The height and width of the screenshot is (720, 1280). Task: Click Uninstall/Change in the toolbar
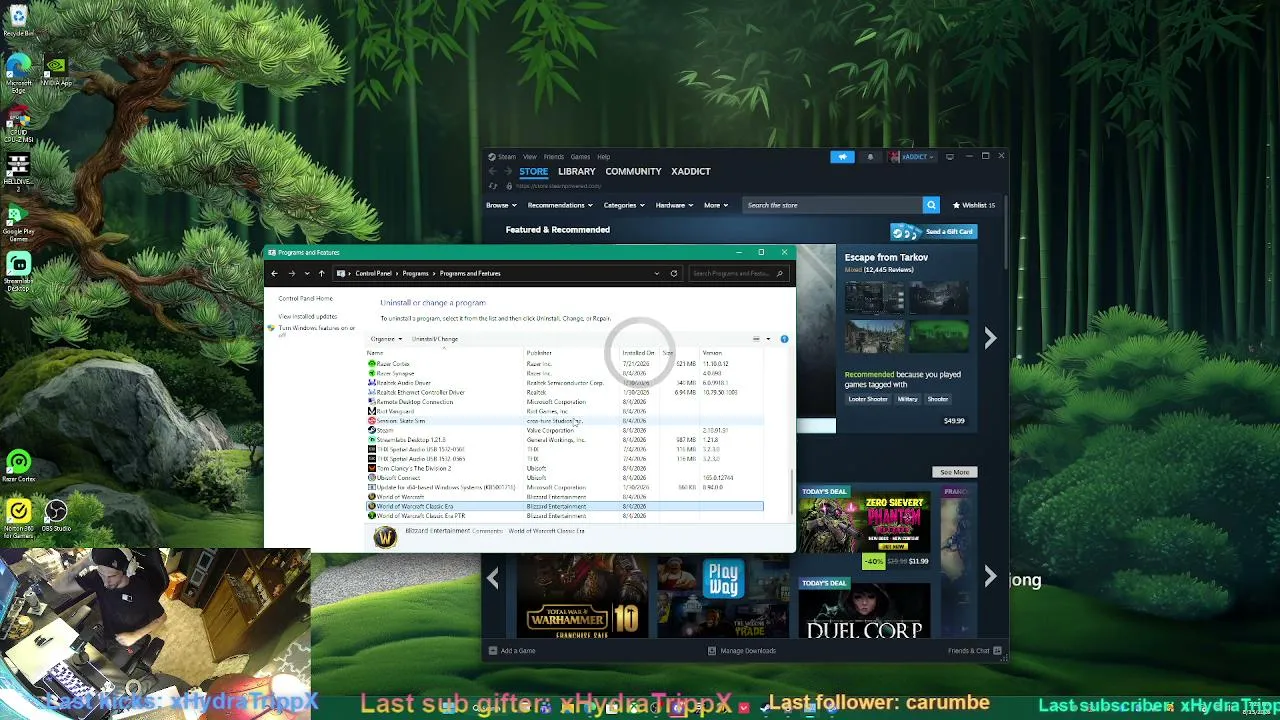pos(435,339)
